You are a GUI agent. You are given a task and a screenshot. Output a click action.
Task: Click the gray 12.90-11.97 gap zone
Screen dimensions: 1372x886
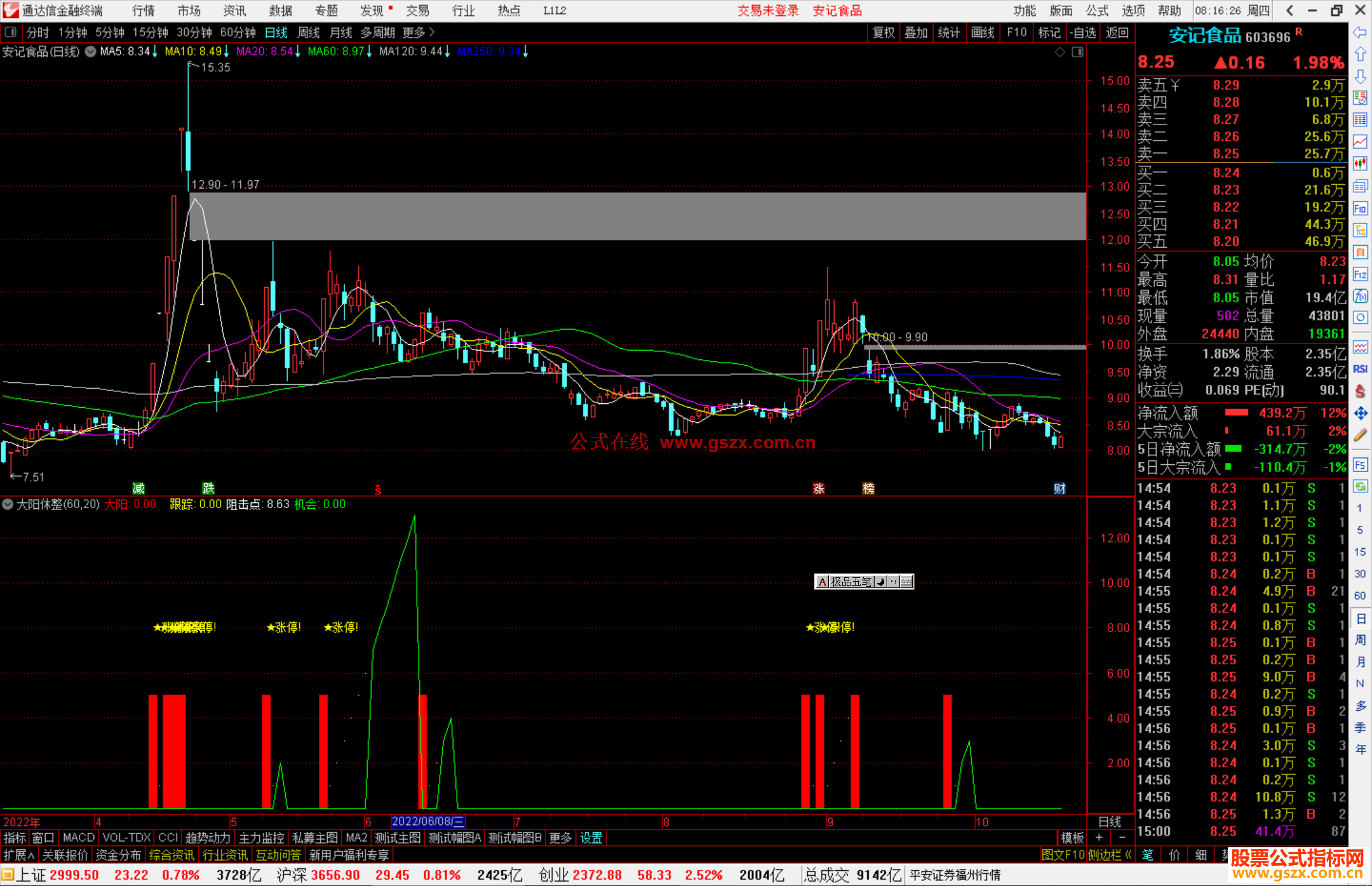[x=635, y=216]
